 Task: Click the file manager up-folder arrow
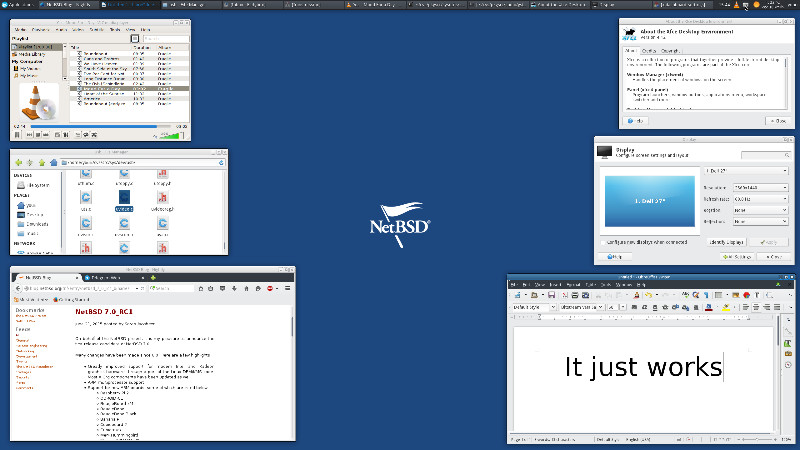pyautogui.click(x=41, y=162)
